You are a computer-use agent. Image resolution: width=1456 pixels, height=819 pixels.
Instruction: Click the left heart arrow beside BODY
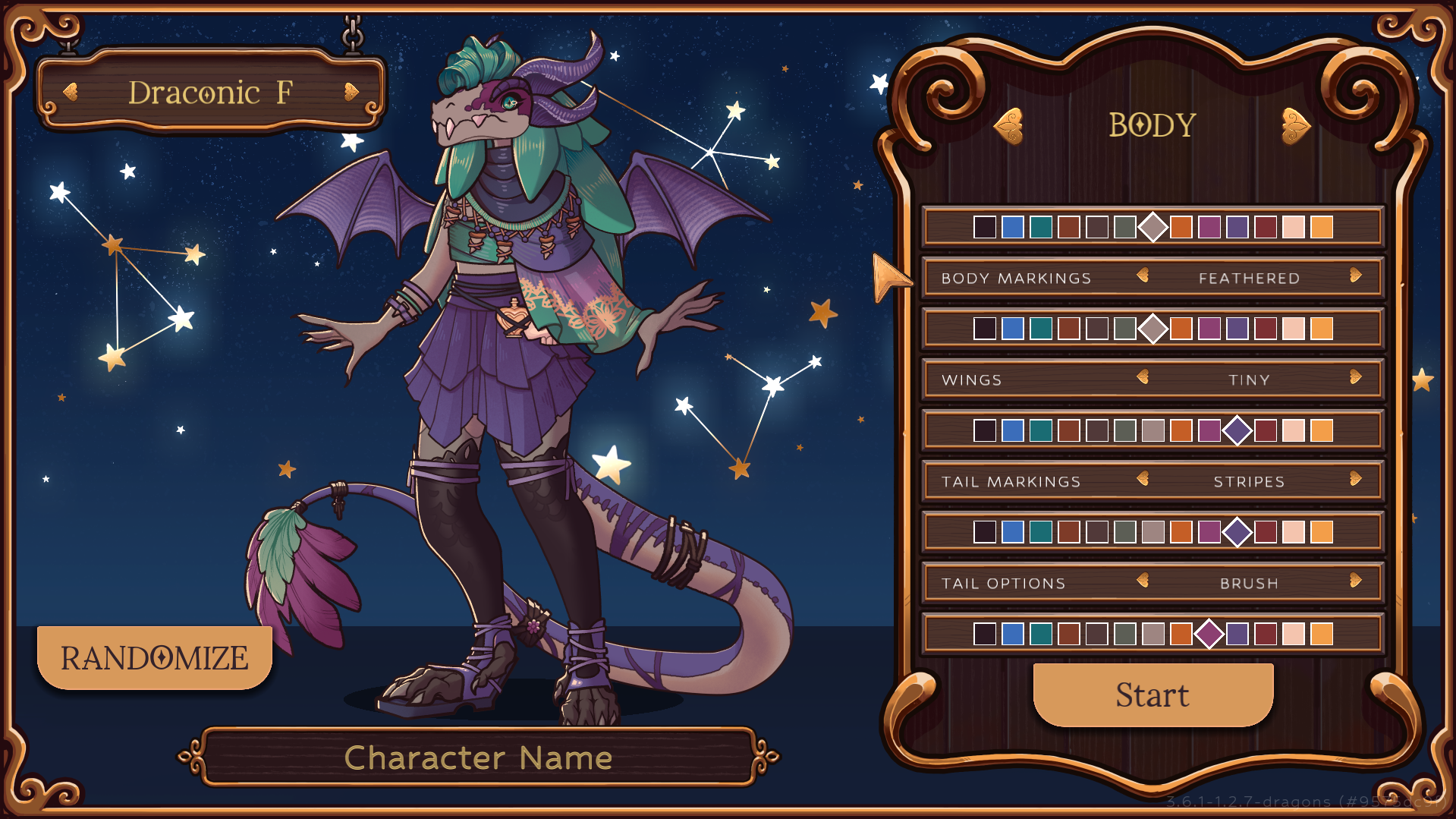(1009, 125)
